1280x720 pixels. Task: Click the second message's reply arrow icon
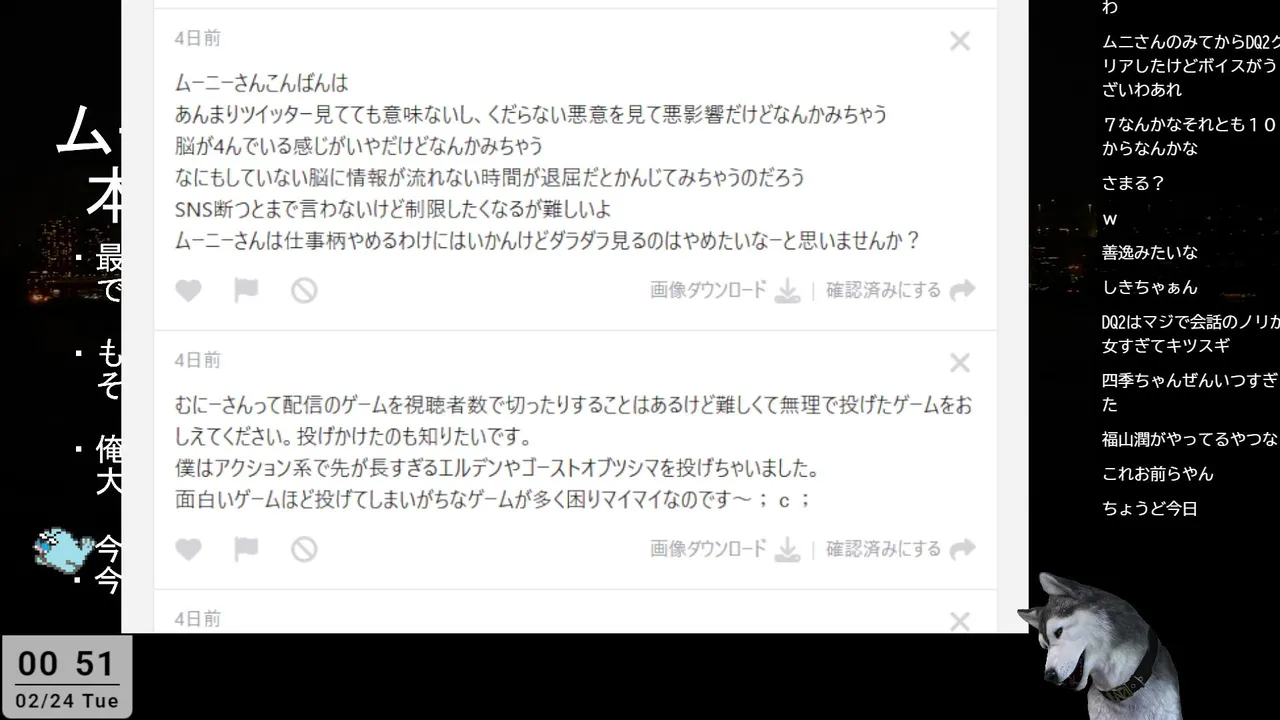click(962, 549)
